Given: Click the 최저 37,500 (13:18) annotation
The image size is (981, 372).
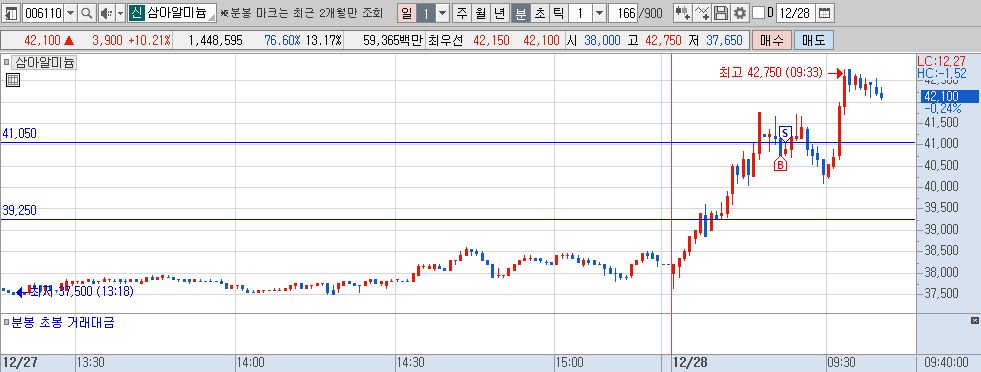Looking at the screenshot, I should (81, 291).
